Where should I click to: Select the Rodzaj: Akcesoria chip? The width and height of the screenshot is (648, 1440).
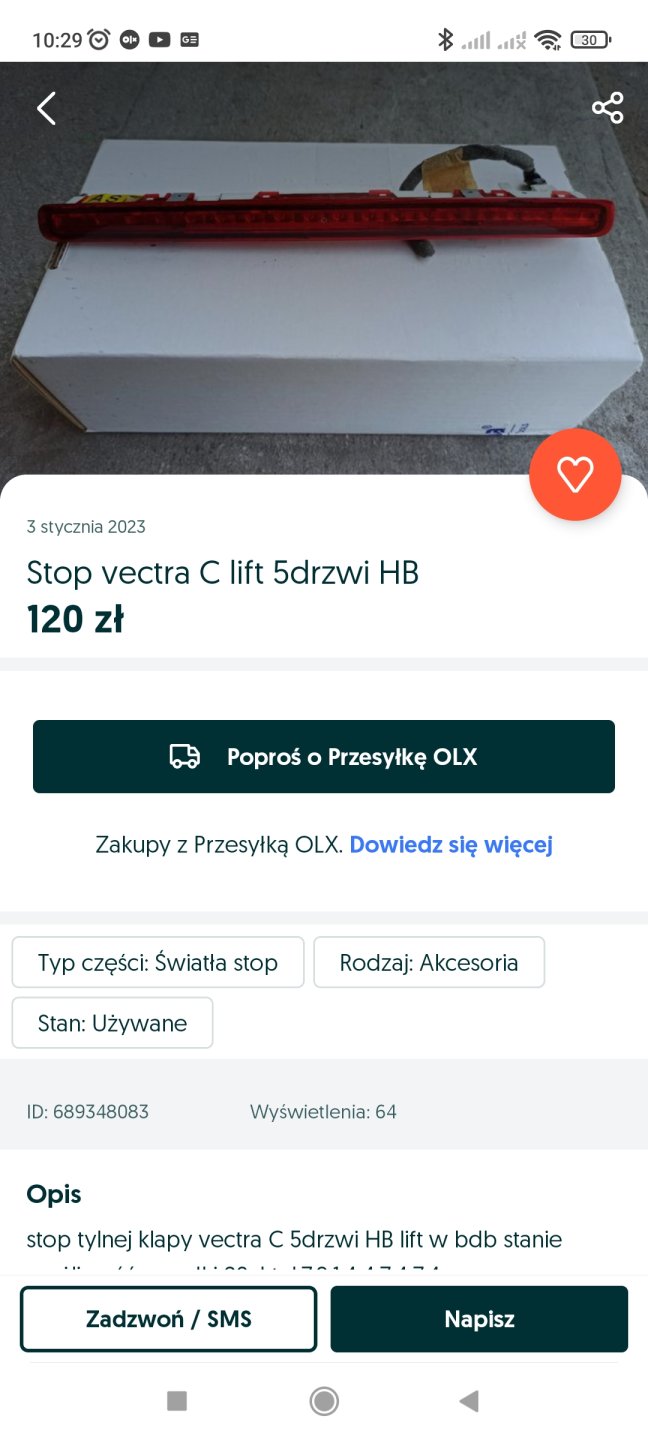tap(429, 963)
